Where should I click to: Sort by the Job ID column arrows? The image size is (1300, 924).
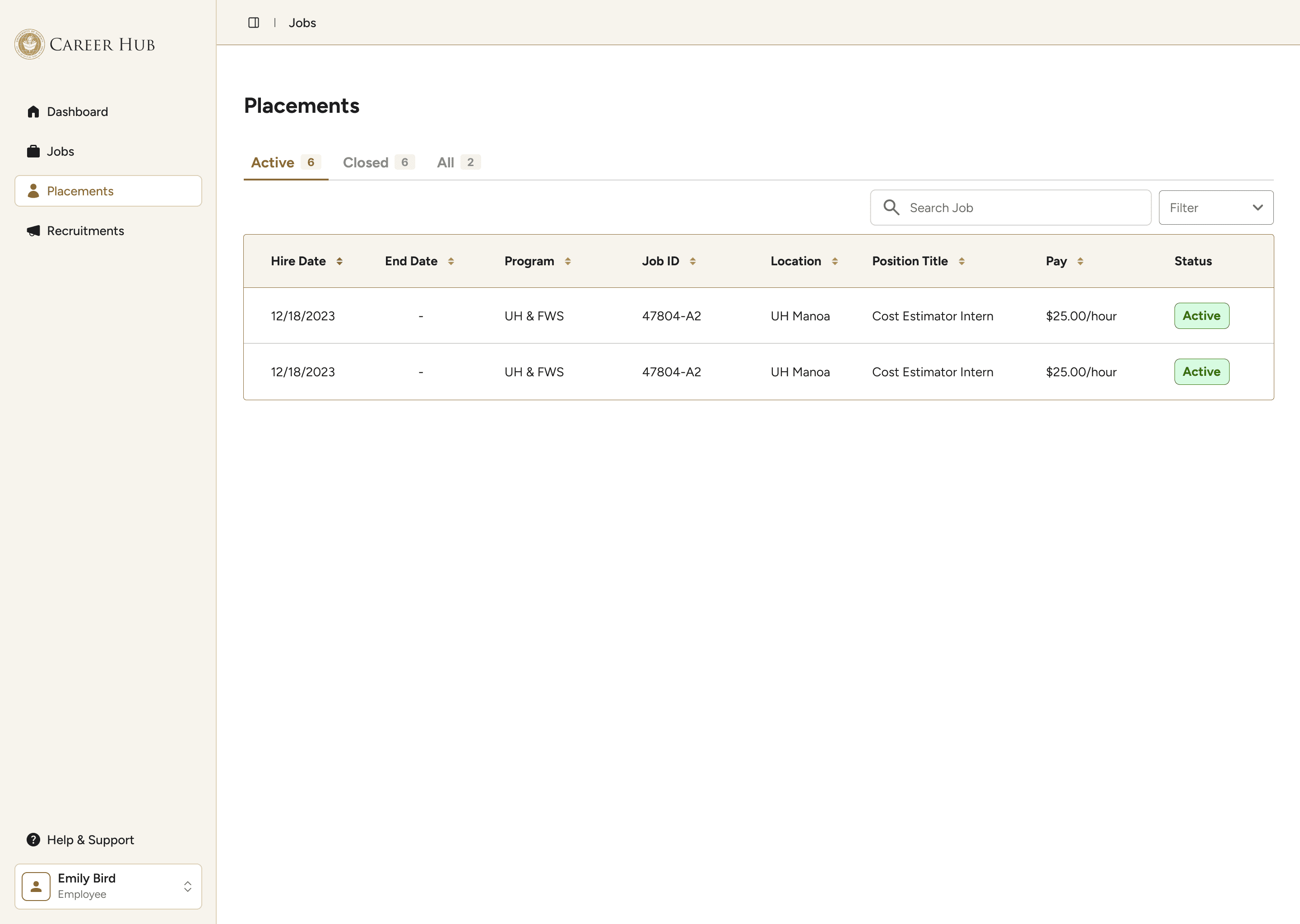pyautogui.click(x=693, y=261)
